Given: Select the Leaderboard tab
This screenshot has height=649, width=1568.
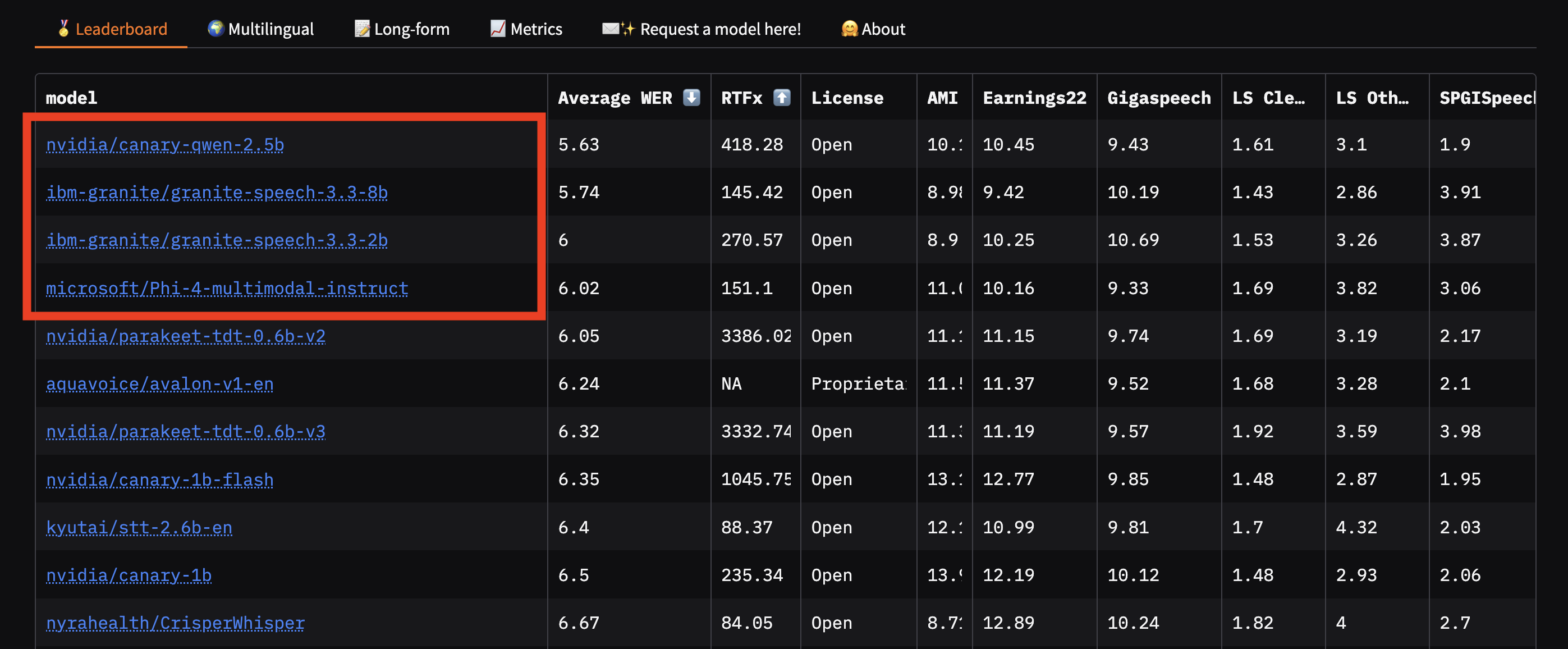Looking at the screenshot, I should [111, 29].
